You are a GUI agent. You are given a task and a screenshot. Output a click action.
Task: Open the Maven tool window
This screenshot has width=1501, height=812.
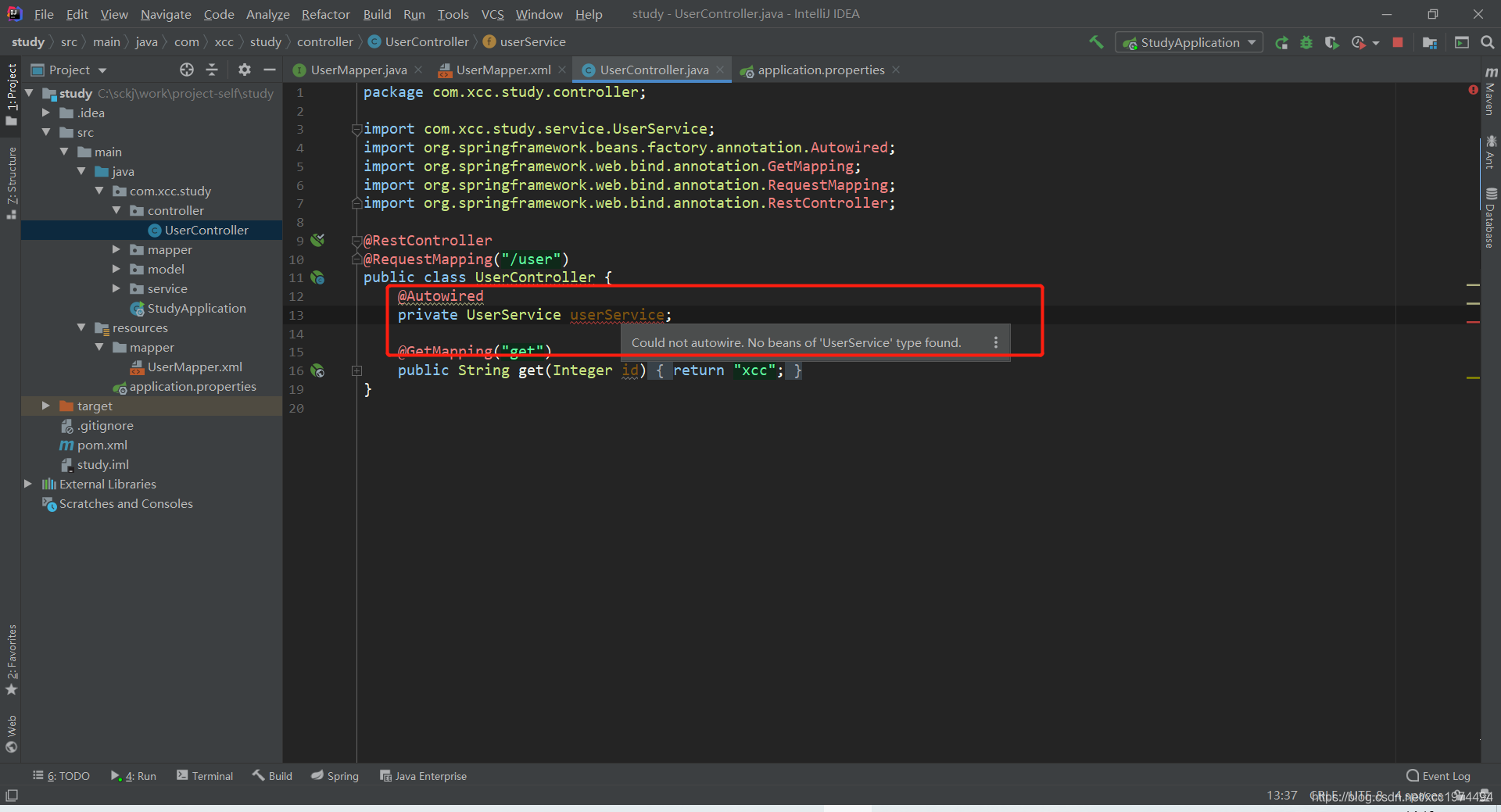1490,90
